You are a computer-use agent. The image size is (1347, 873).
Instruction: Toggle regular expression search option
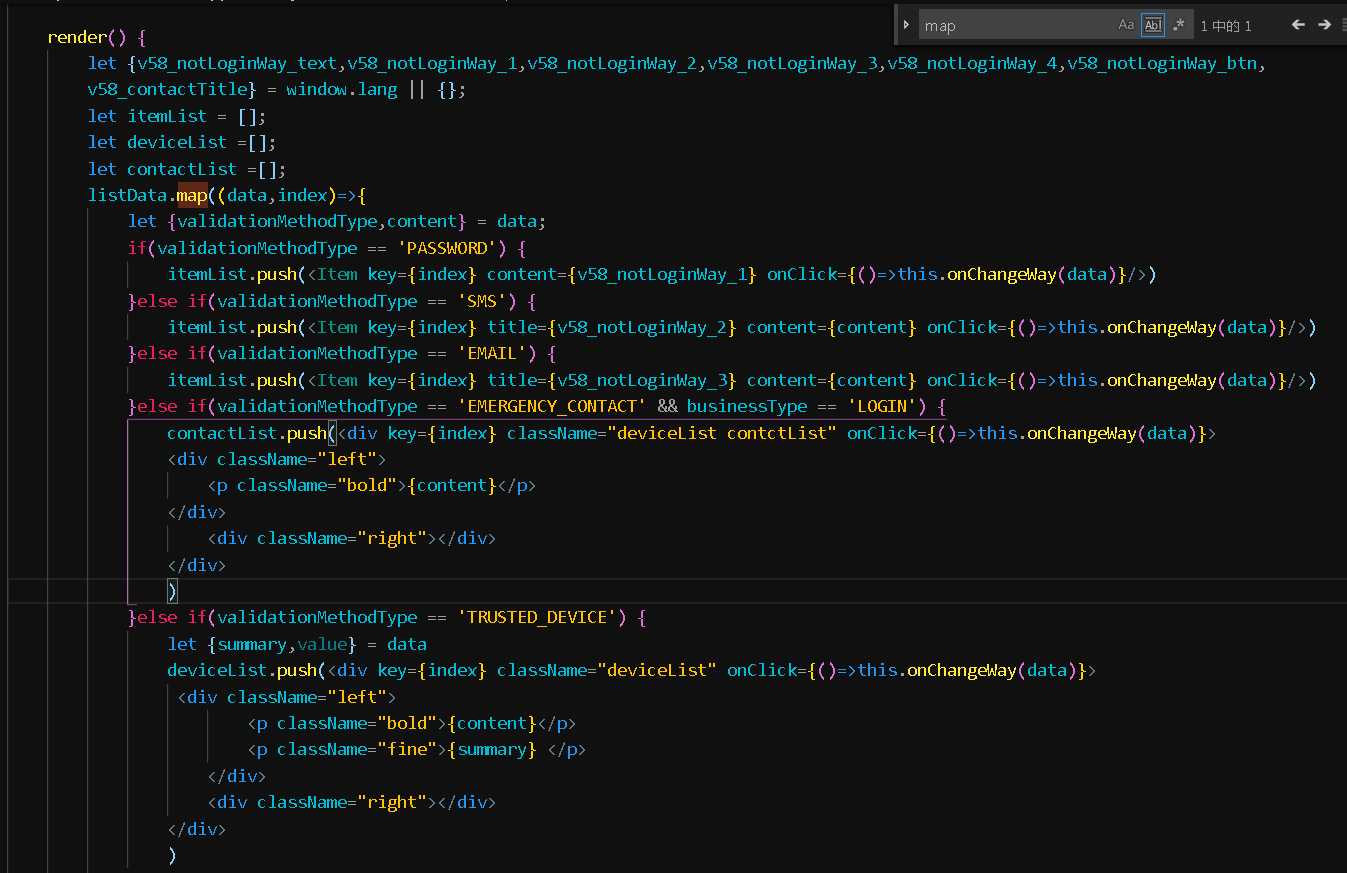(x=1179, y=25)
